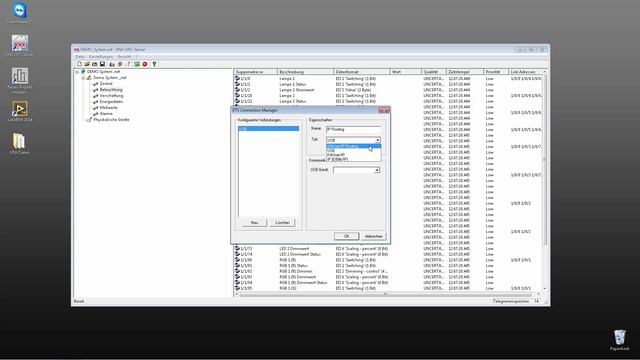Open TeamViewer desktop shortcut
The width and height of the screenshot is (640, 360).
point(19,13)
